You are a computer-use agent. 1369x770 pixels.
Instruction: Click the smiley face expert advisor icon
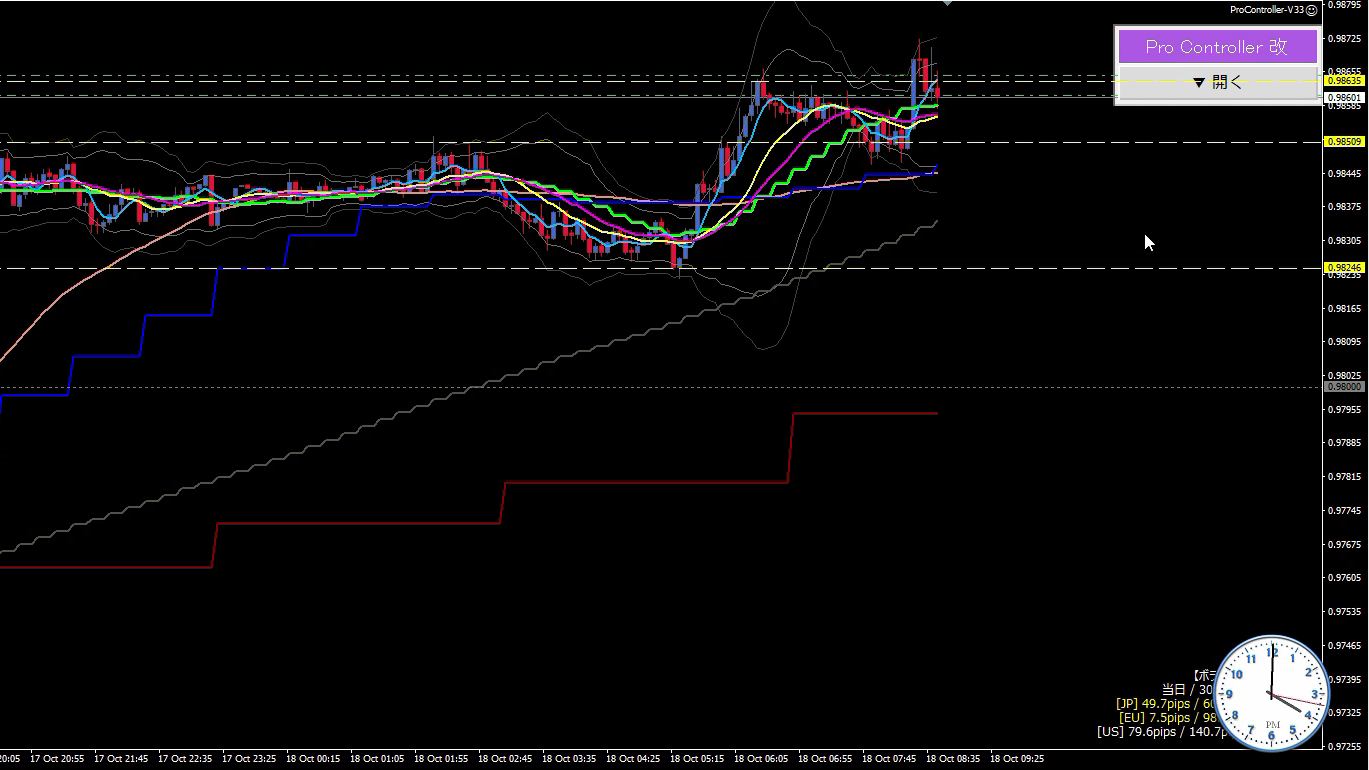point(1312,10)
